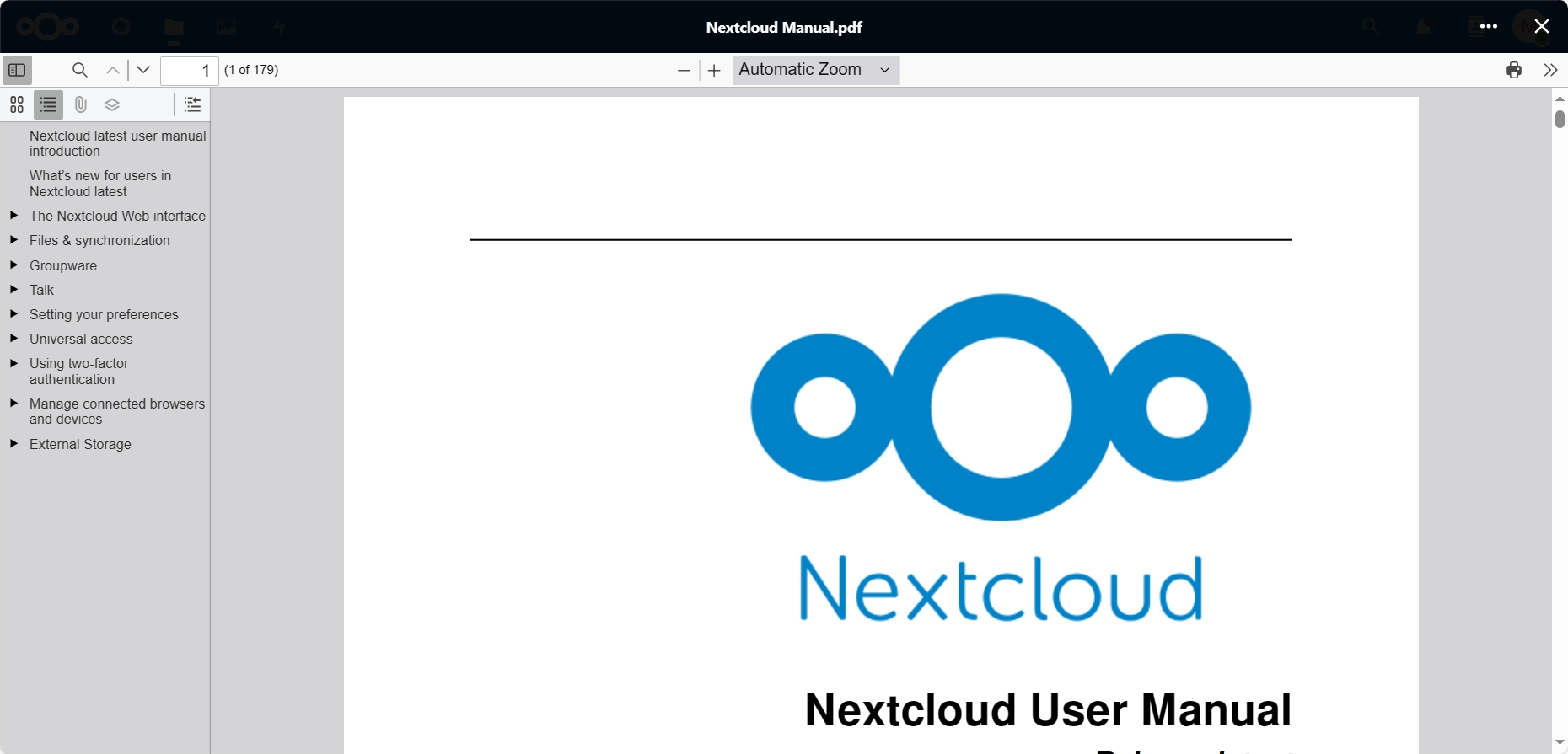Click the document vertical scrollbar thumb
The height and width of the screenshot is (754, 1568).
coord(1560,119)
